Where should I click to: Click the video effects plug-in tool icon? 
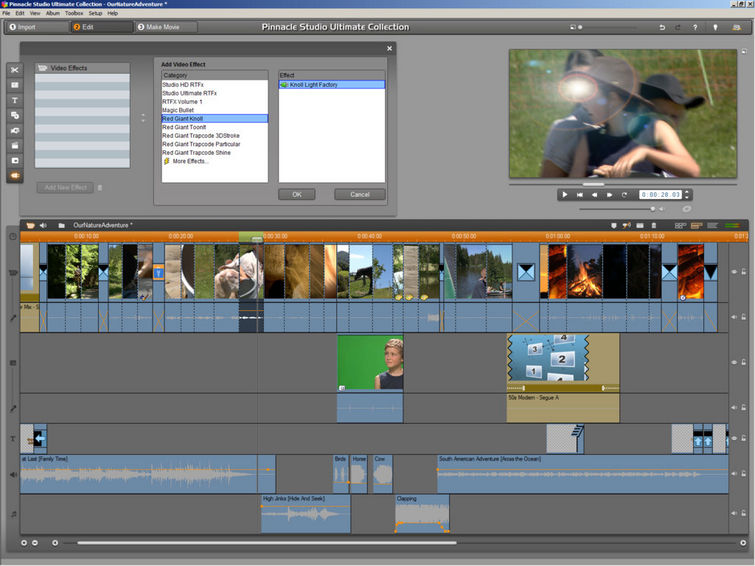coord(15,175)
